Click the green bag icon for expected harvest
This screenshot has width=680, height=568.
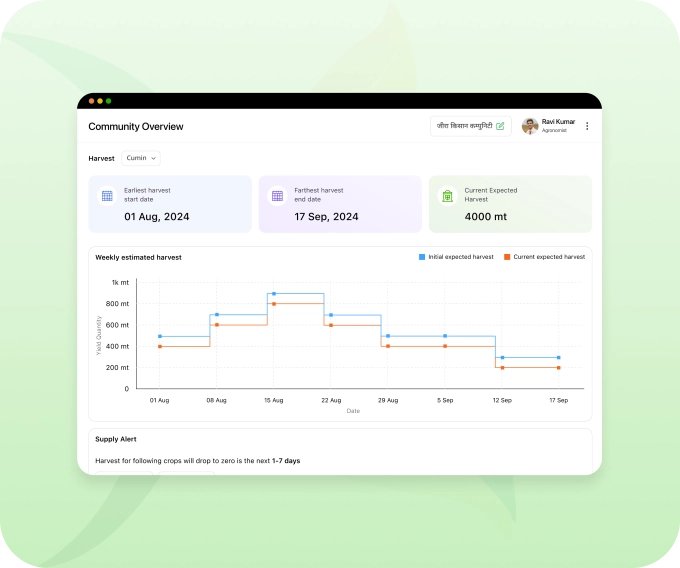click(x=447, y=196)
